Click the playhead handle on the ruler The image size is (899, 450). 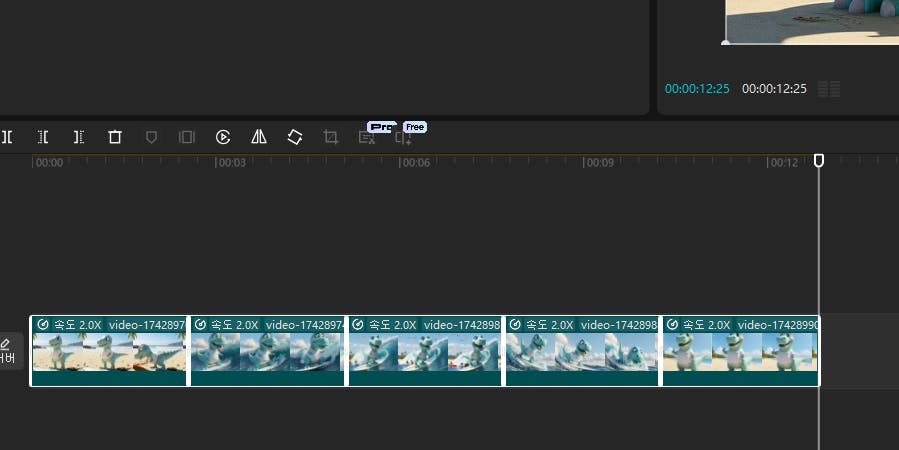819,161
